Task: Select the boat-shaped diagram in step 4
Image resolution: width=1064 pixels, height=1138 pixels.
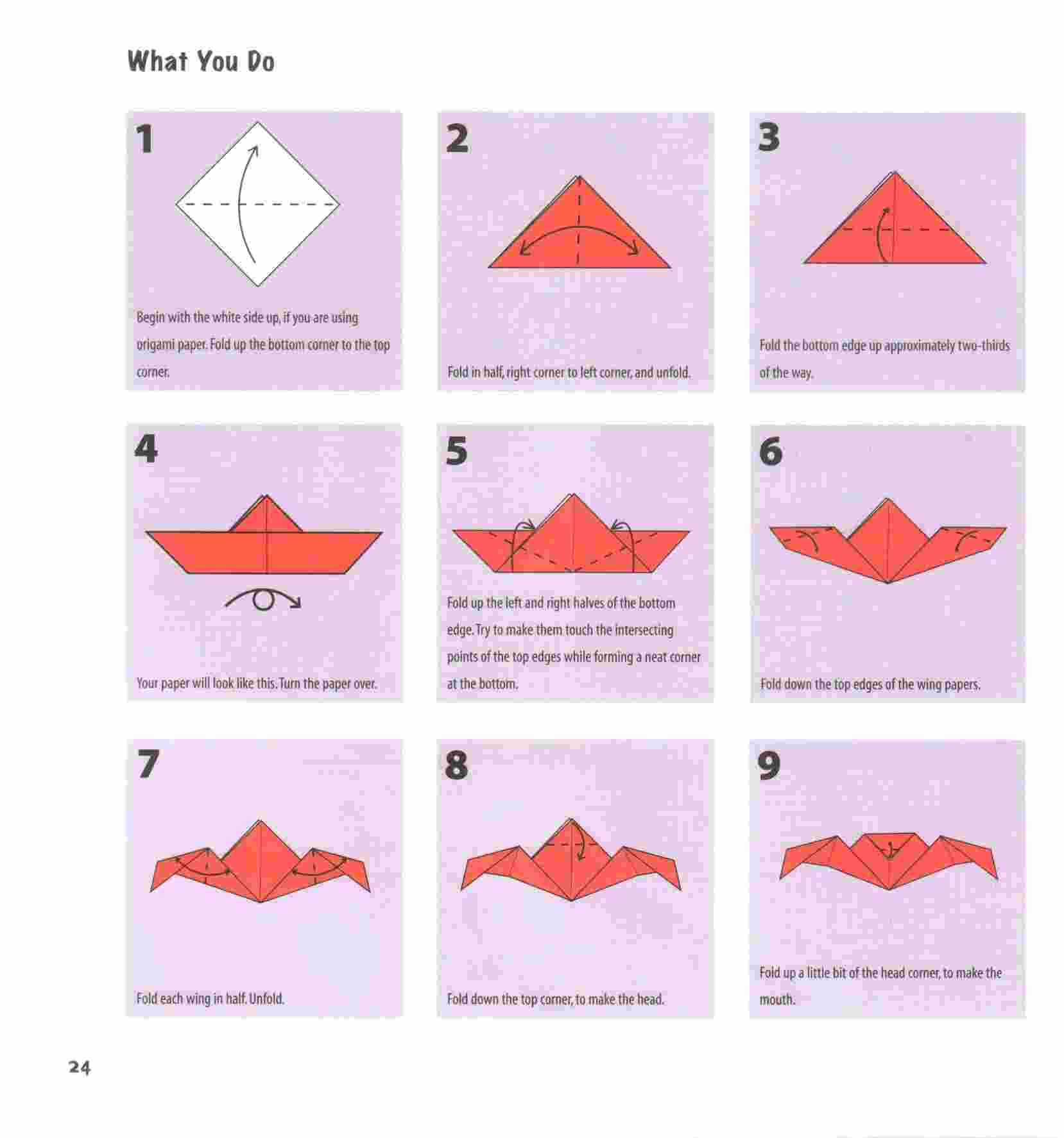Action: click(264, 534)
